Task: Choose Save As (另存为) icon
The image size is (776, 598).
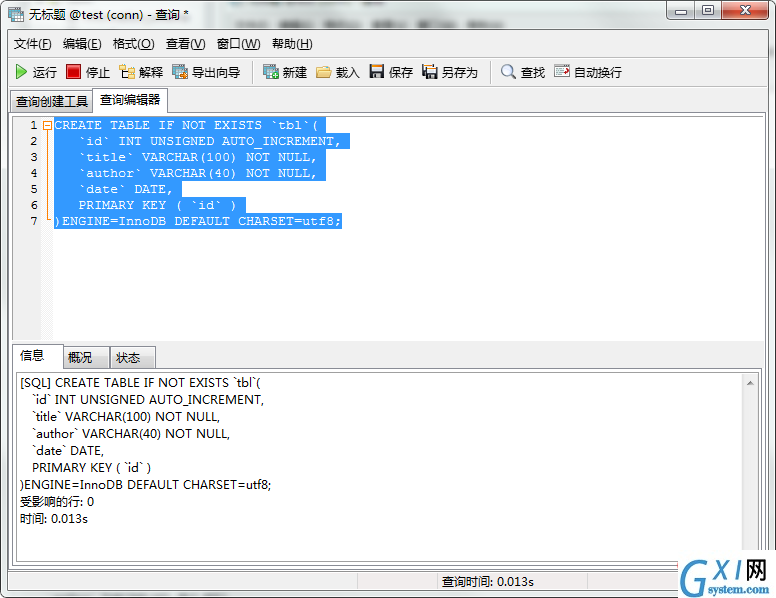Action: coord(430,72)
